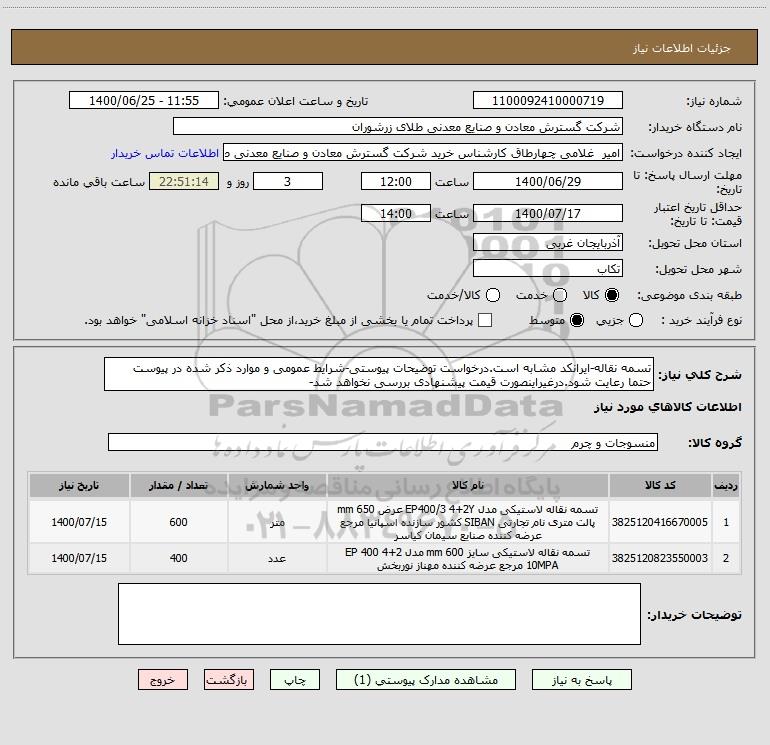
Task: Click the response deadline date 1400/06/29
Action: tap(548, 181)
